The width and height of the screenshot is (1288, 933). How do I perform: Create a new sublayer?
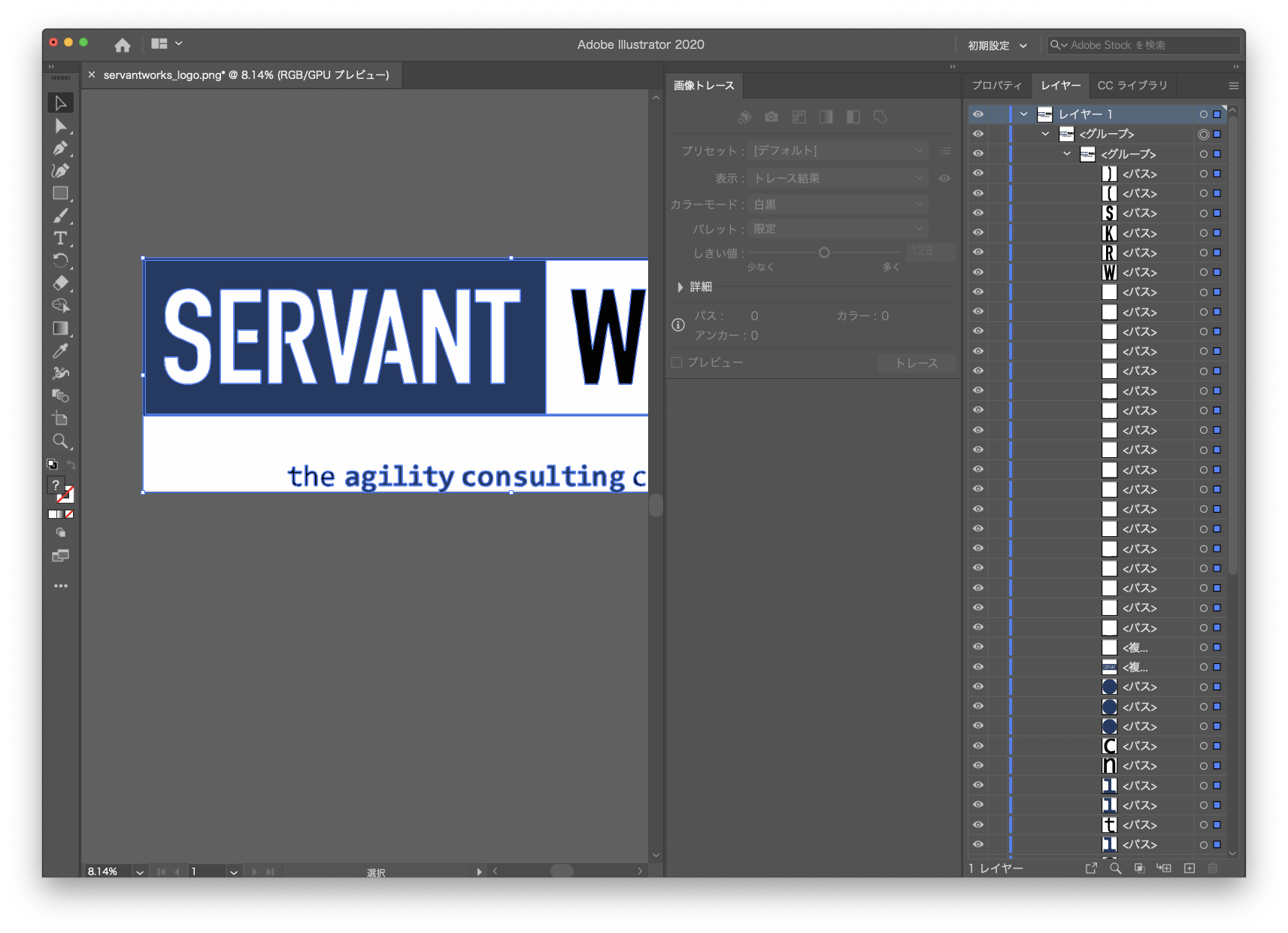coord(1164,868)
